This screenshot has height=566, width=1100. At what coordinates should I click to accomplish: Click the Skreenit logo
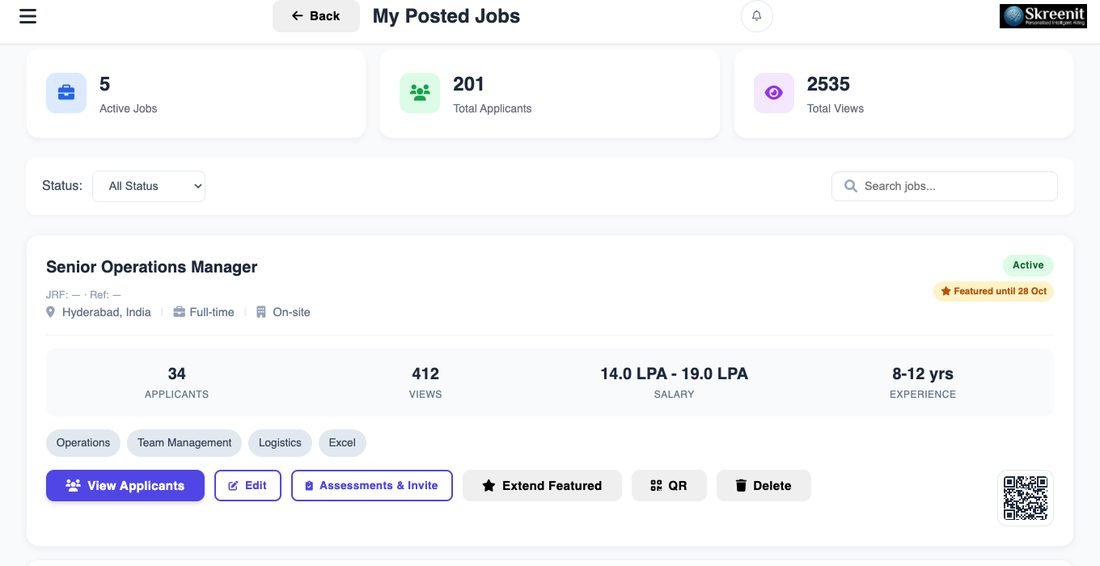point(1042,16)
